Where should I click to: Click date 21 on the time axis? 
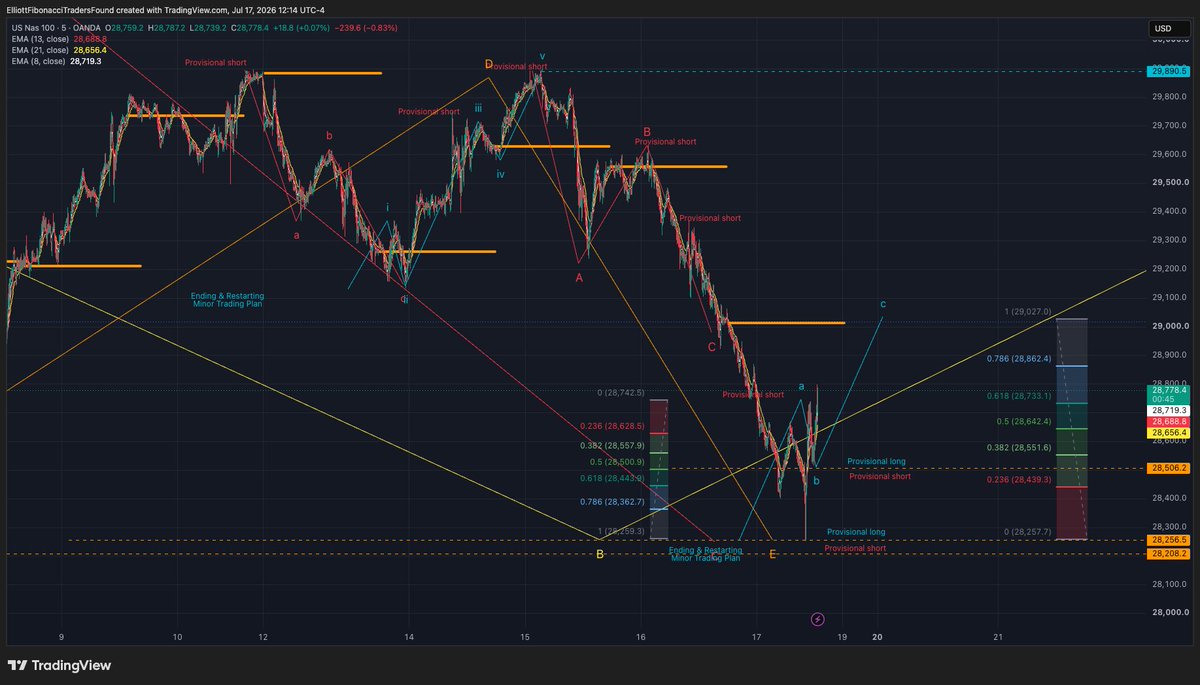pos(998,636)
